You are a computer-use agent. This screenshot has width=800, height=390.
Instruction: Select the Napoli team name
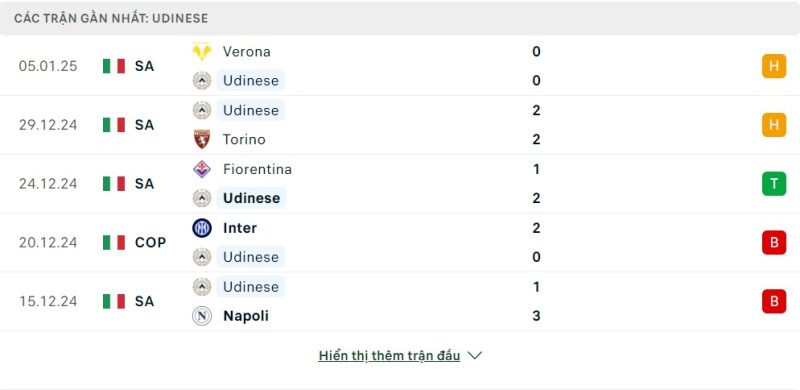tap(246, 316)
